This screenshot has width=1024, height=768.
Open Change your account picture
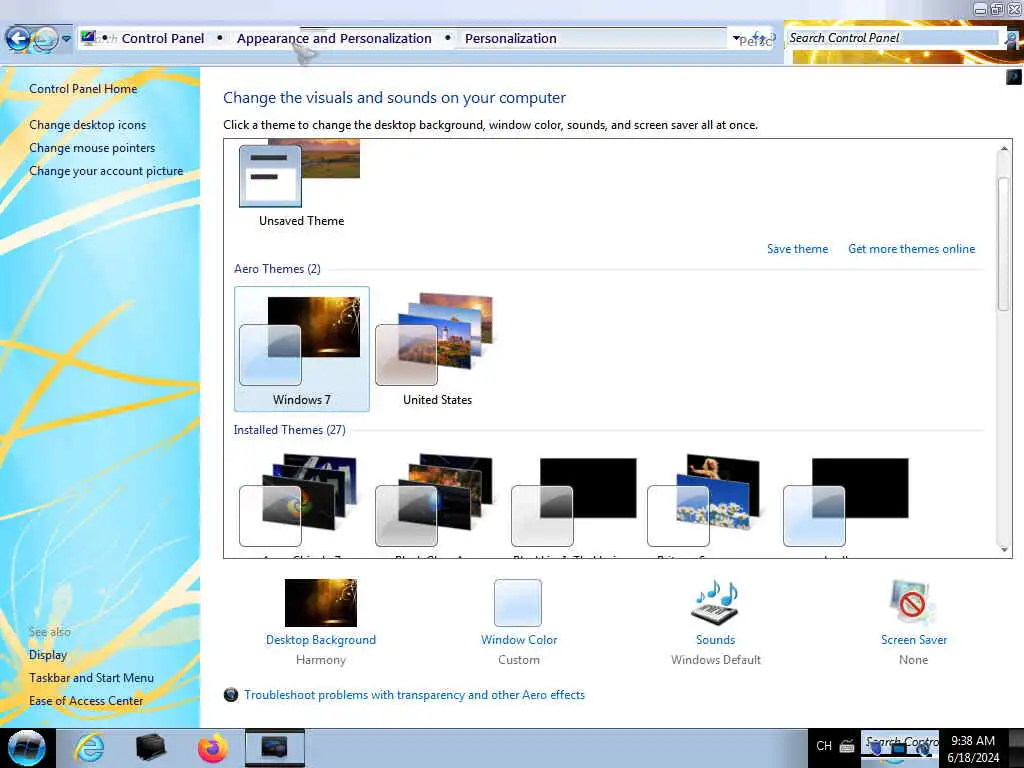[x=106, y=170]
